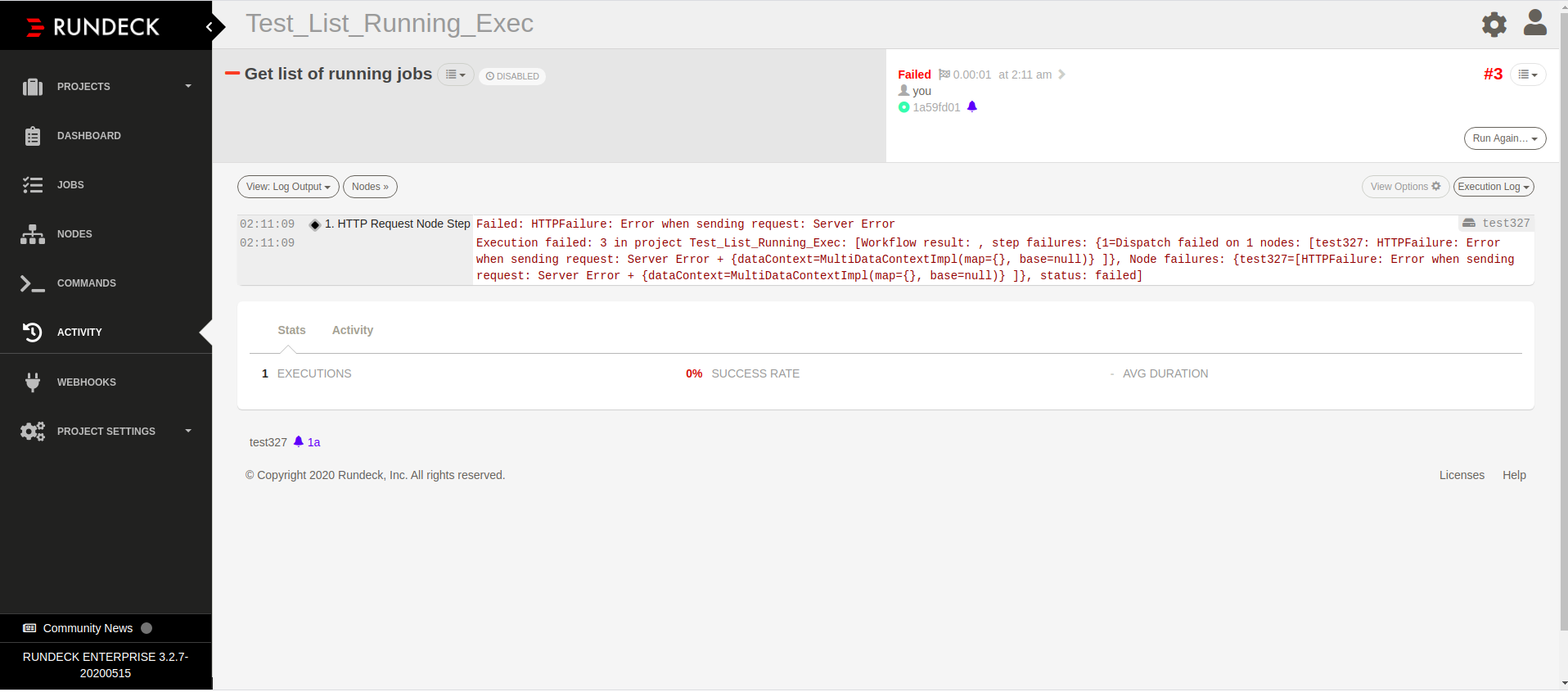Image resolution: width=1568 pixels, height=692 pixels.
Task: Click the AVG DURATION label
Action: click(x=1165, y=373)
